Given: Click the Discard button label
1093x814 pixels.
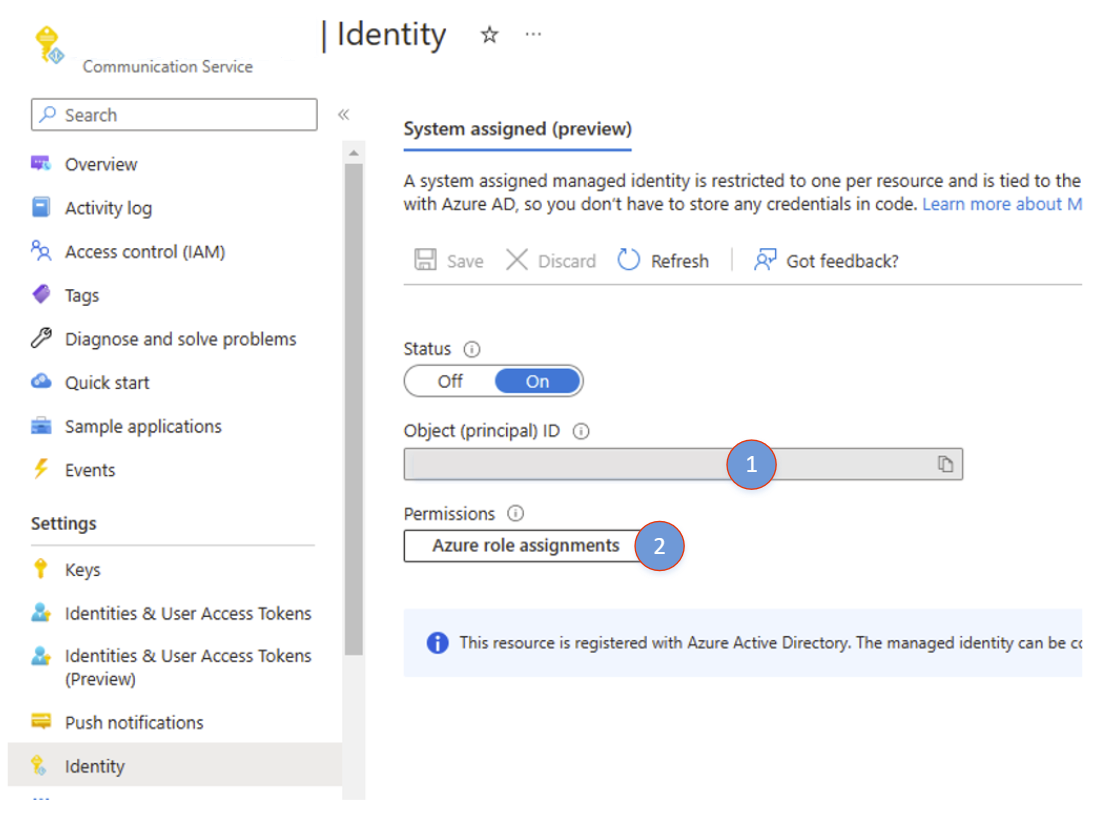Looking at the screenshot, I should 567,261.
